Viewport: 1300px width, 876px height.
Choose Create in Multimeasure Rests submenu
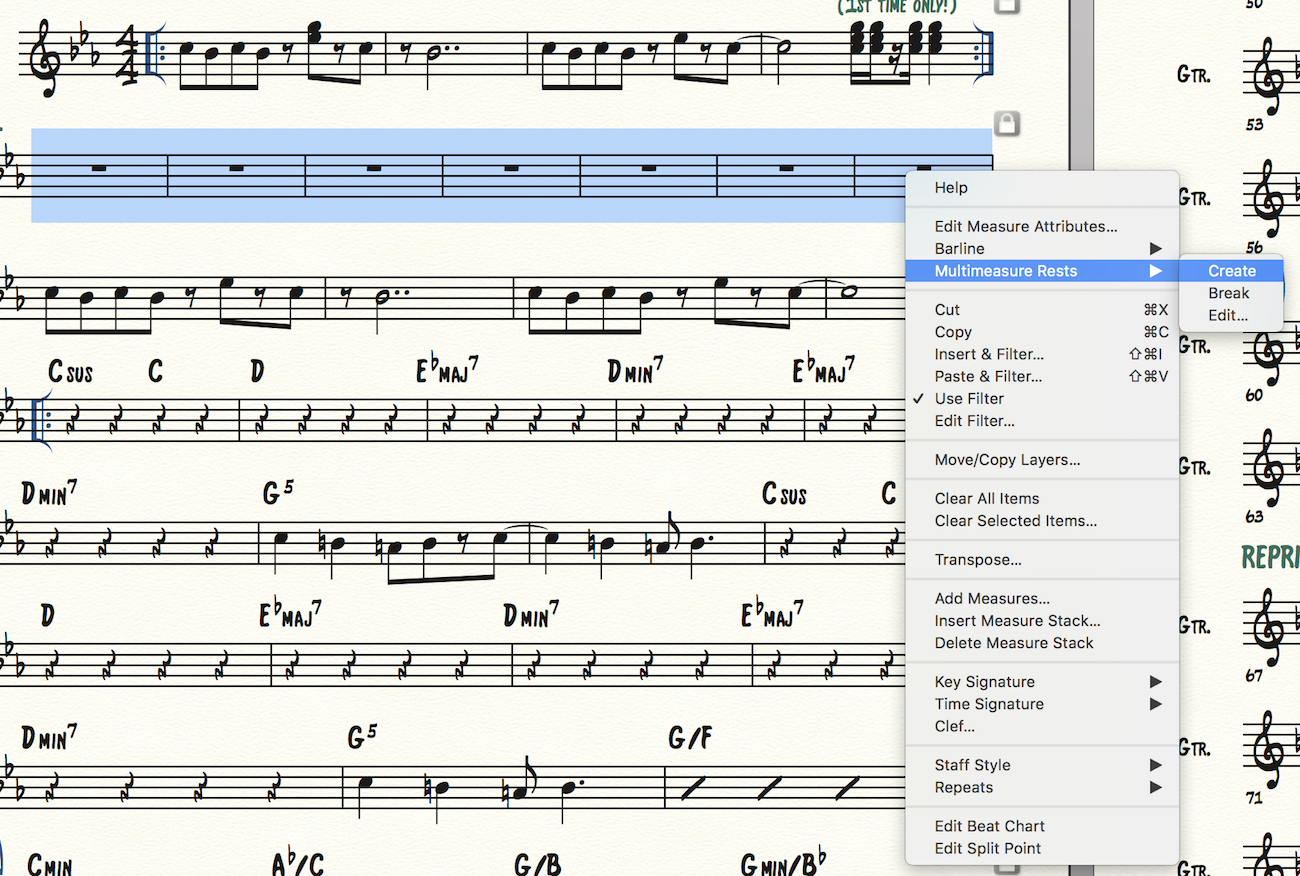[x=1231, y=271]
